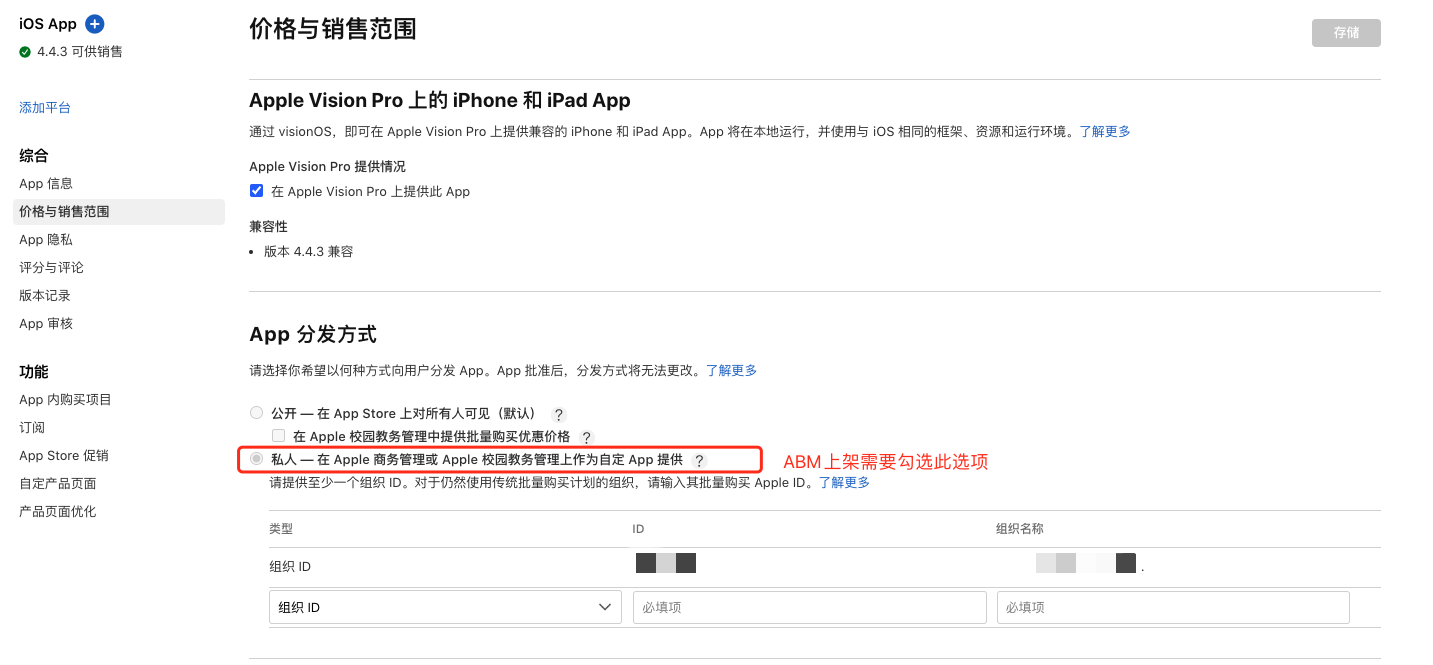
Task: Open 版本记录 in the sidebar
Action: [45, 296]
